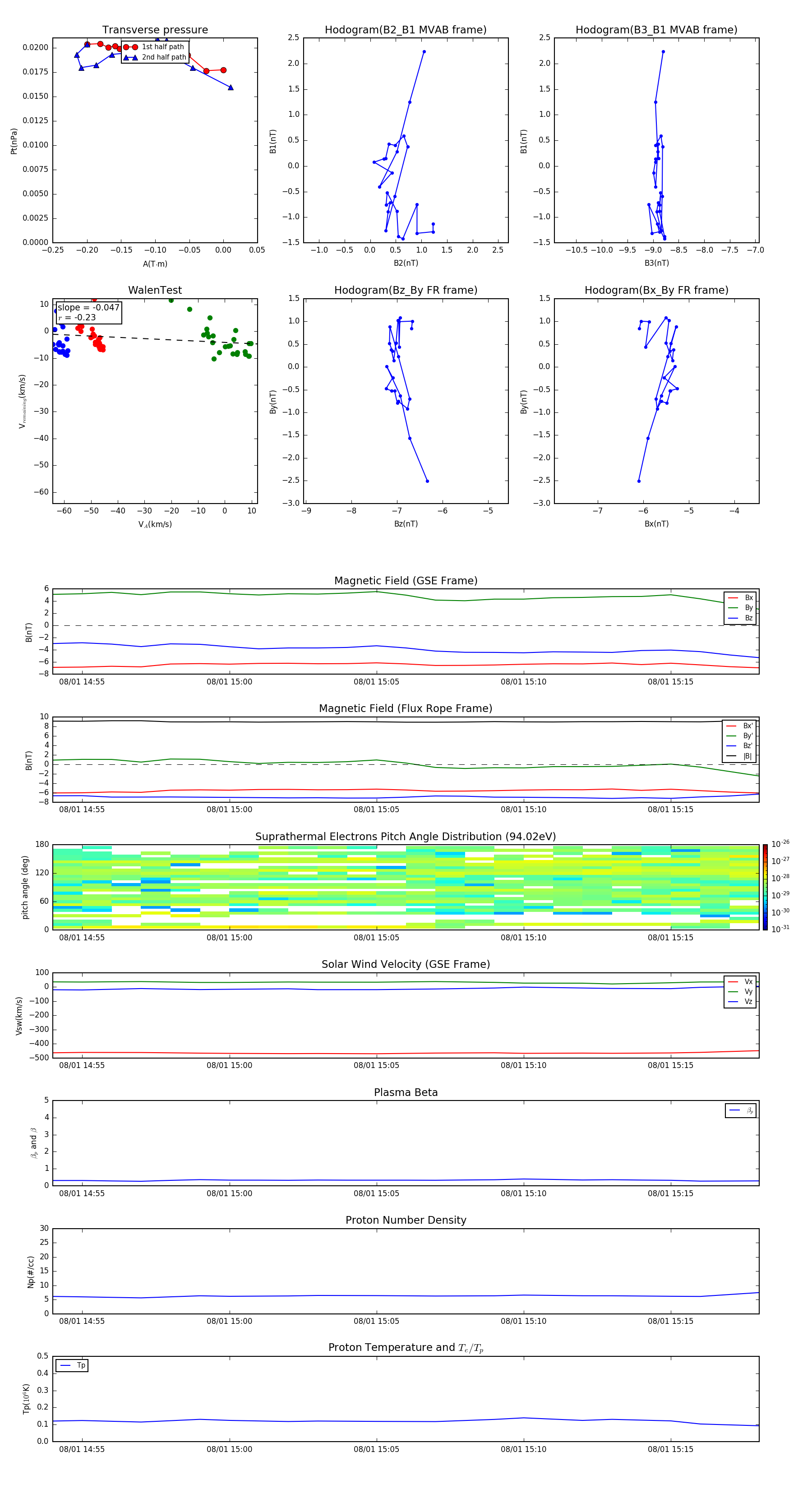This screenshot has width=812, height=1489.
Task: Select the Vz legend entry in Solar Wind Velocity plot
Action: point(740,1002)
